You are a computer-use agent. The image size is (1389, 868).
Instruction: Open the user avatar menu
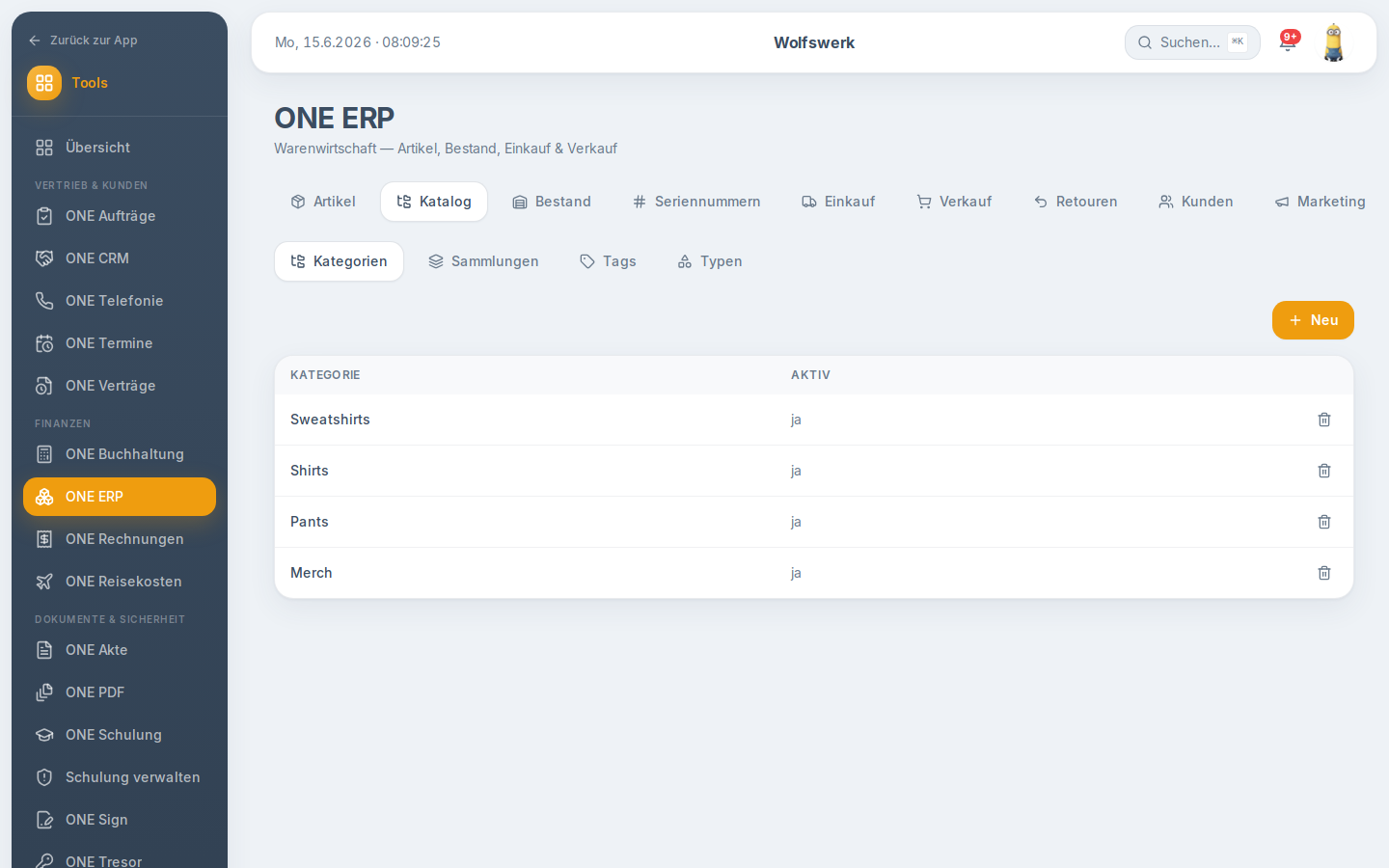pos(1334,42)
